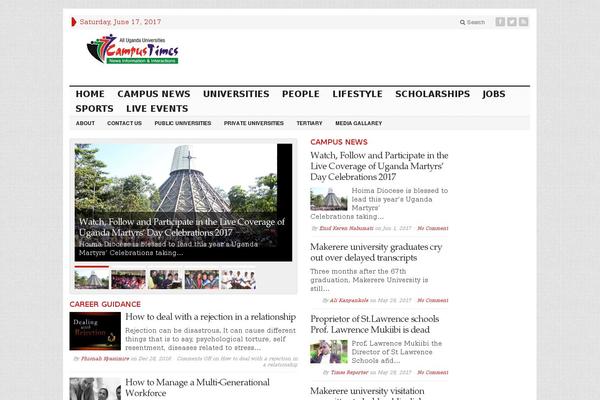Open the CAMPUS NEWS menu item
The height and width of the screenshot is (400, 600).
click(154, 94)
